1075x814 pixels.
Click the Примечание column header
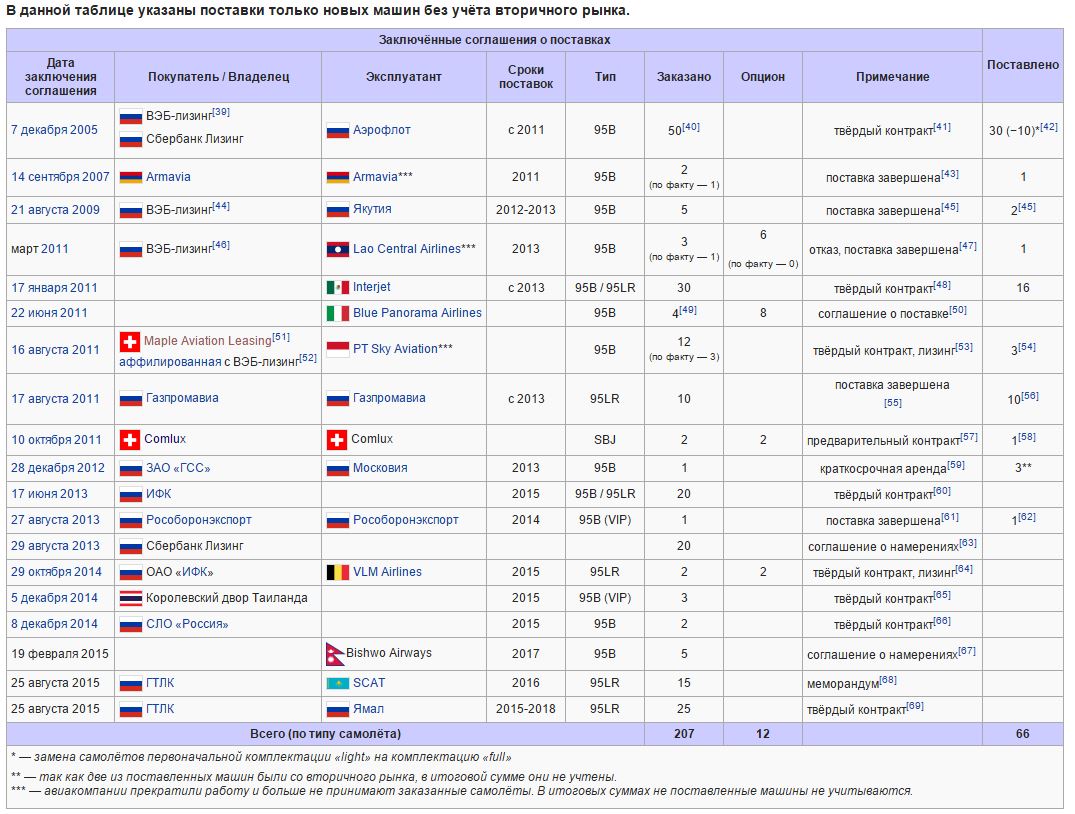click(892, 77)
